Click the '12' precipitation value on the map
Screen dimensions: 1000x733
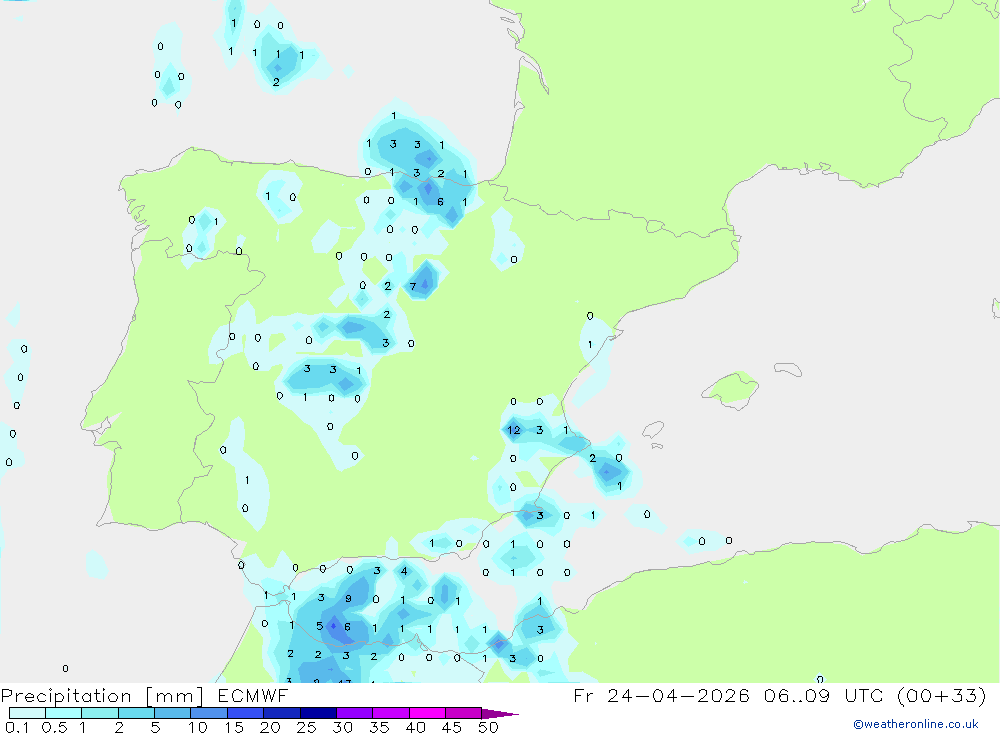(513, 431)
